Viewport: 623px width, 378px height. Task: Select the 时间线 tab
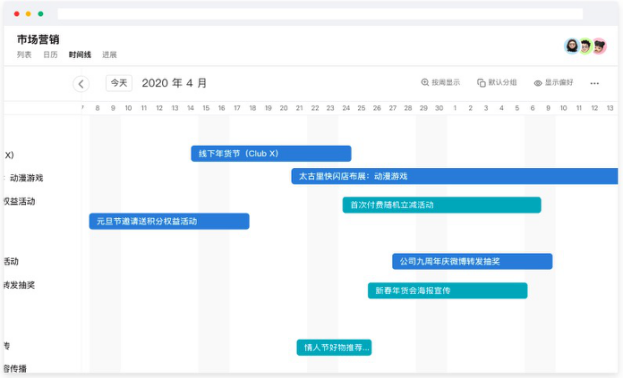point(80,54)
